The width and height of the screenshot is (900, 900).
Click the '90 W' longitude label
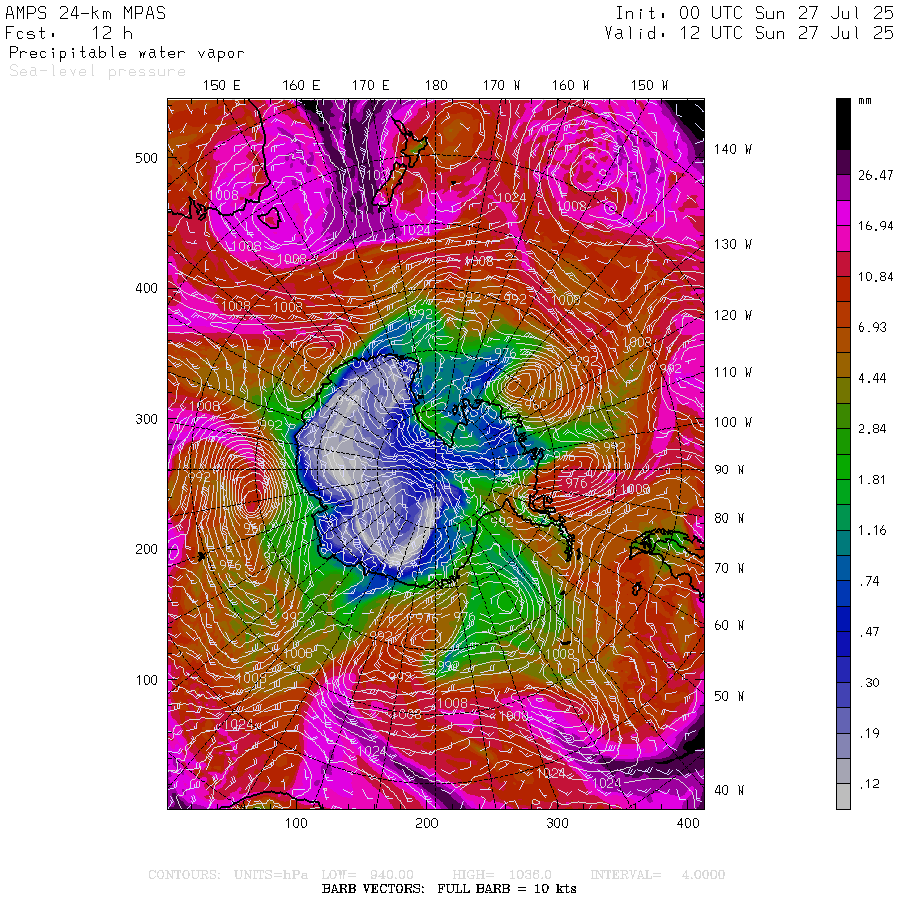tap(729, 470)
